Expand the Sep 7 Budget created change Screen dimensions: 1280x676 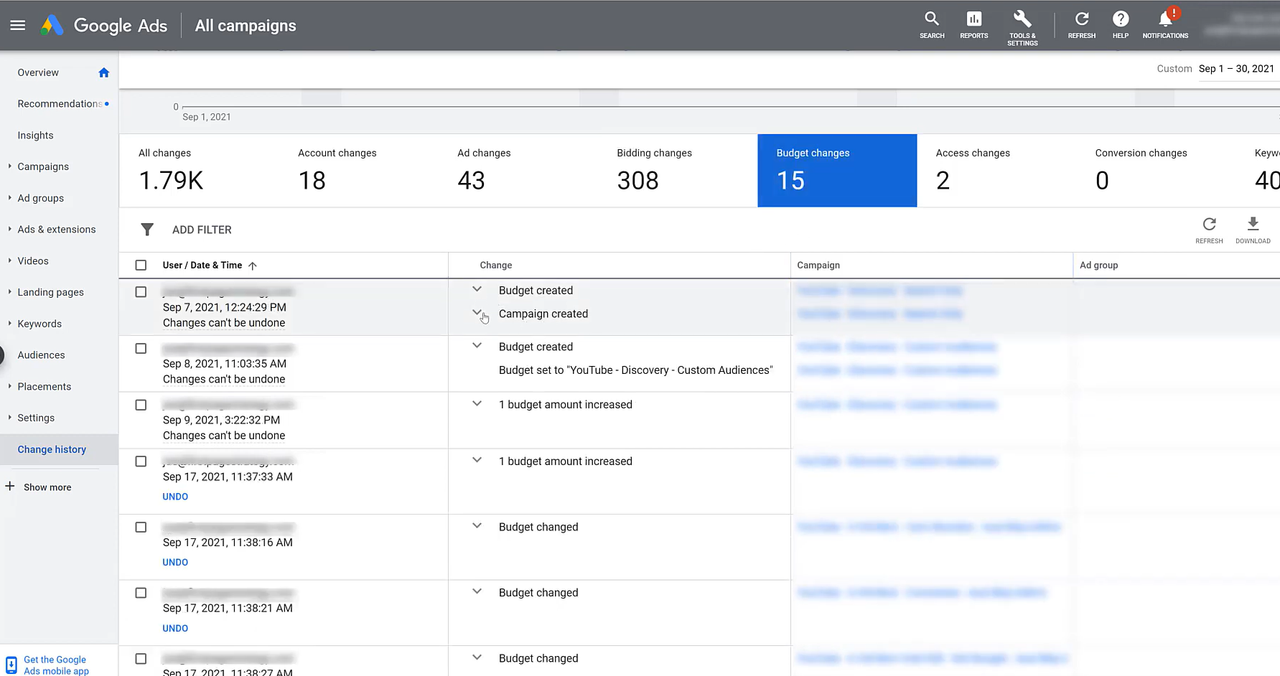(477, 290)
